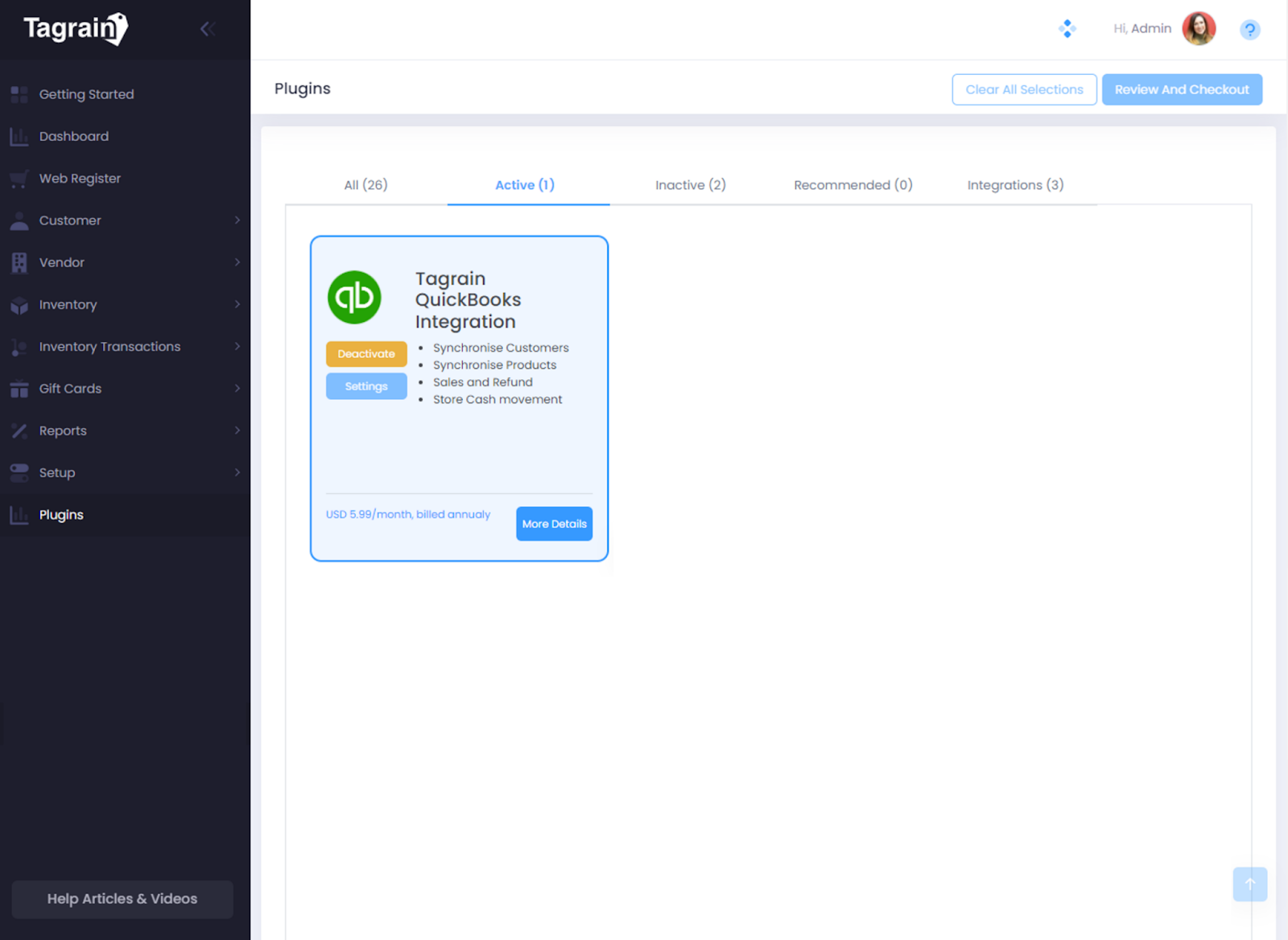Go to Dashboard in sidebar

[73, 137]
